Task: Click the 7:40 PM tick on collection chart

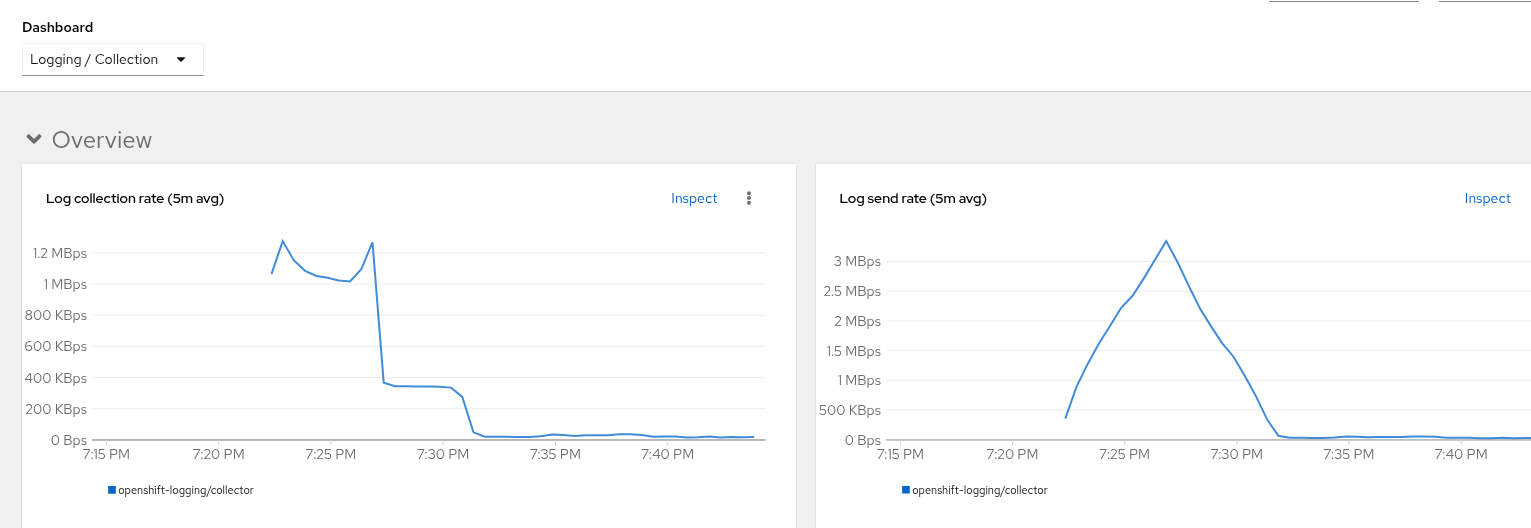Action: click(x=667, y=454)
